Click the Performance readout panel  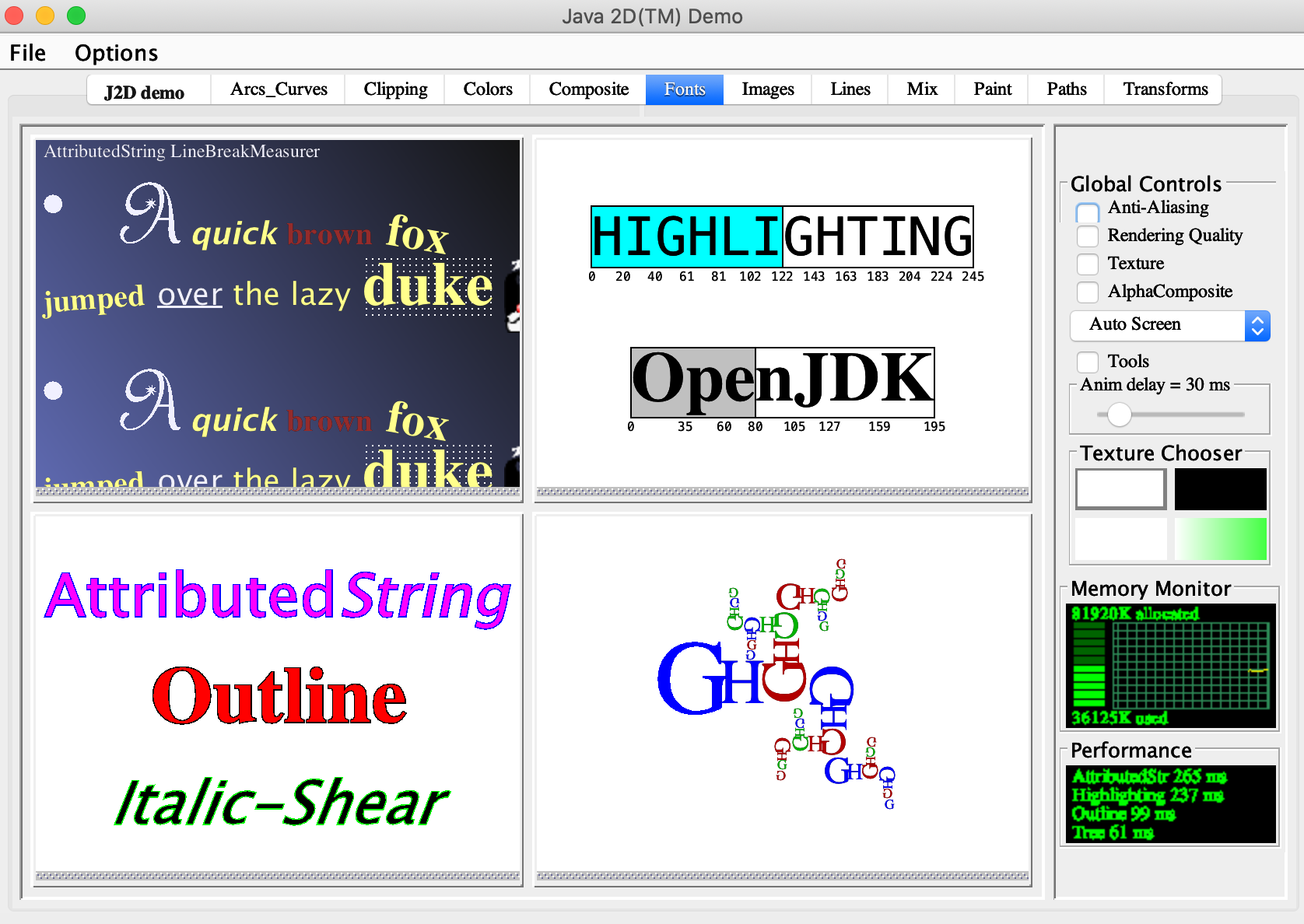tap(1170, 804)
